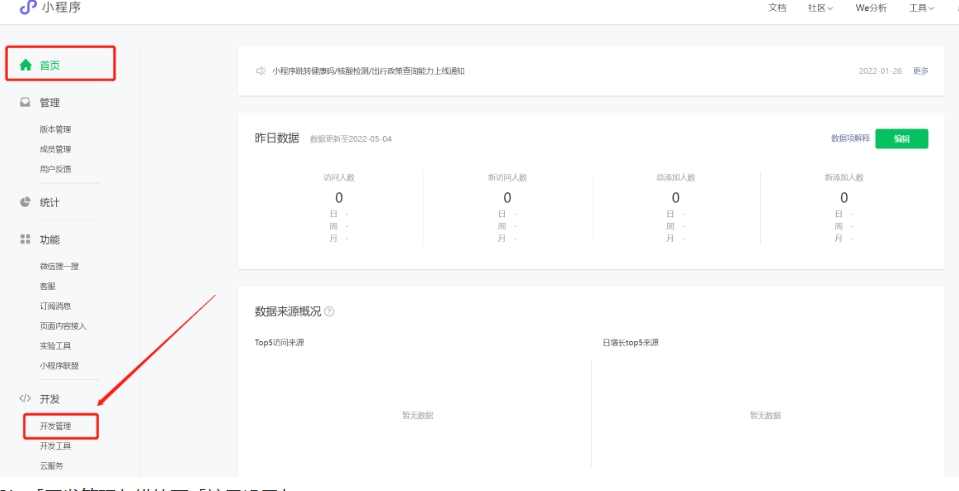This screenshot has height=491, width=959.
Task: Click the 功能 grid icon
Action: [x=26, y=240]
